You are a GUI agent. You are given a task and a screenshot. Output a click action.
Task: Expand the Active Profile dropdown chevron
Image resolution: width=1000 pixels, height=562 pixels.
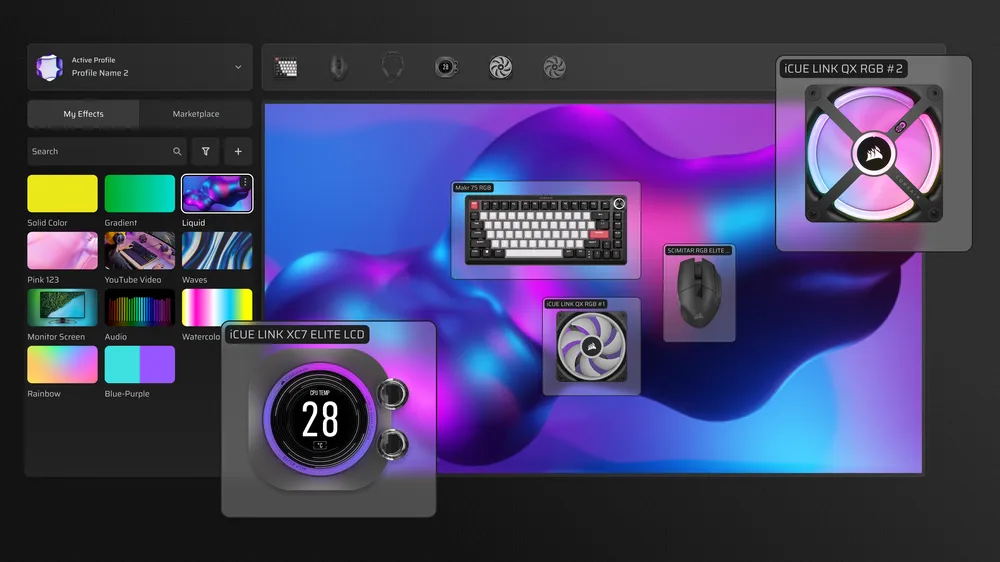click(x=238, y=67)
